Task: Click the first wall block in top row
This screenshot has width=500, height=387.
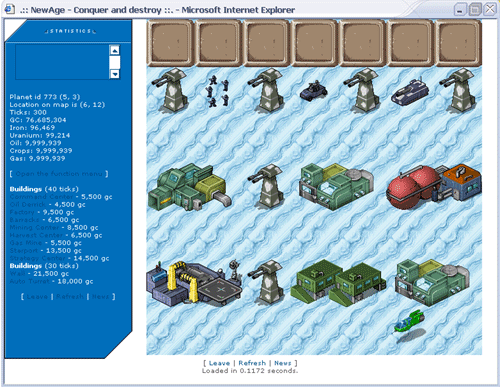Action: click(170, 43)
